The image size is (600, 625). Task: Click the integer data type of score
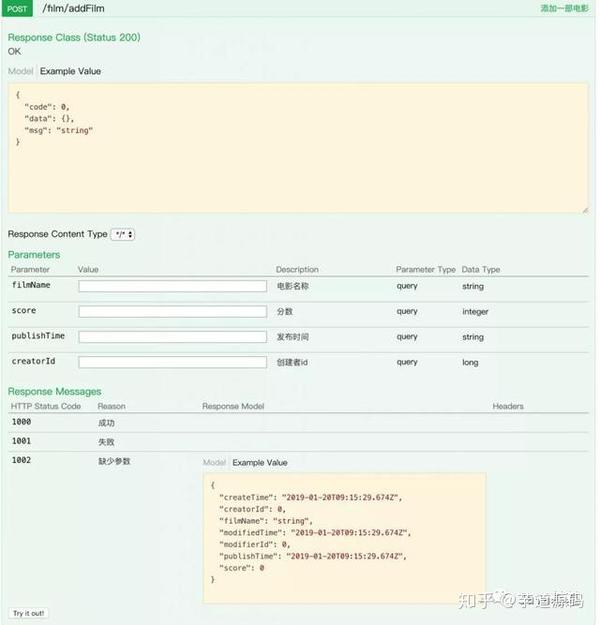click(475, 312)
